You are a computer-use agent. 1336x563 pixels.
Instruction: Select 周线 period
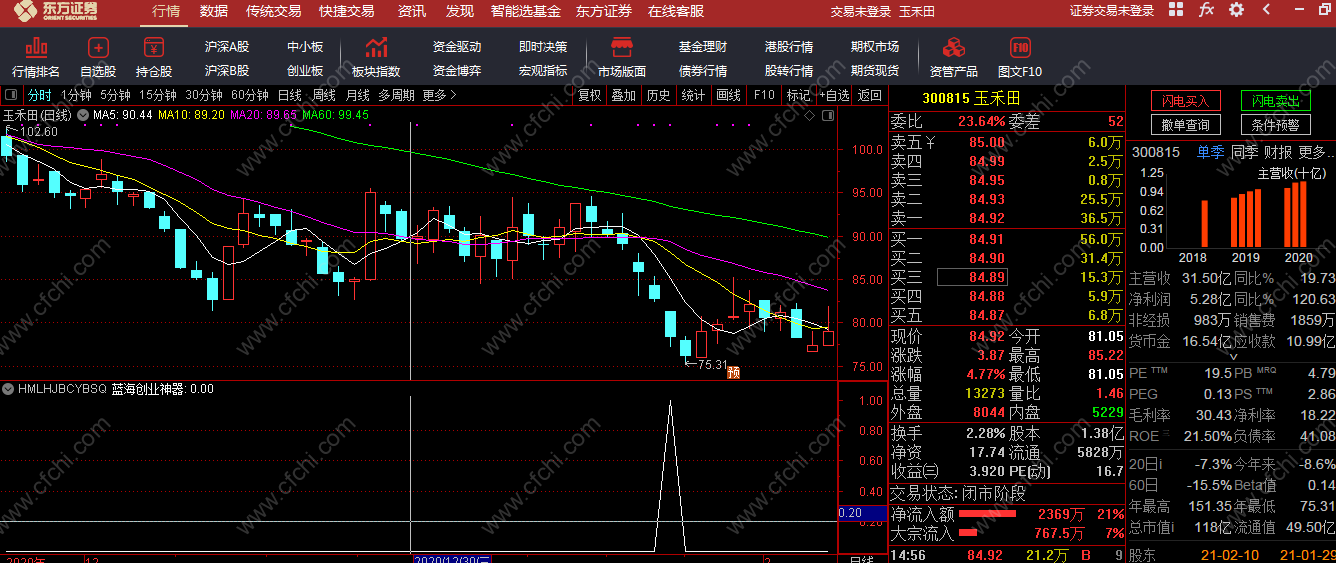[x=324, y=95]
